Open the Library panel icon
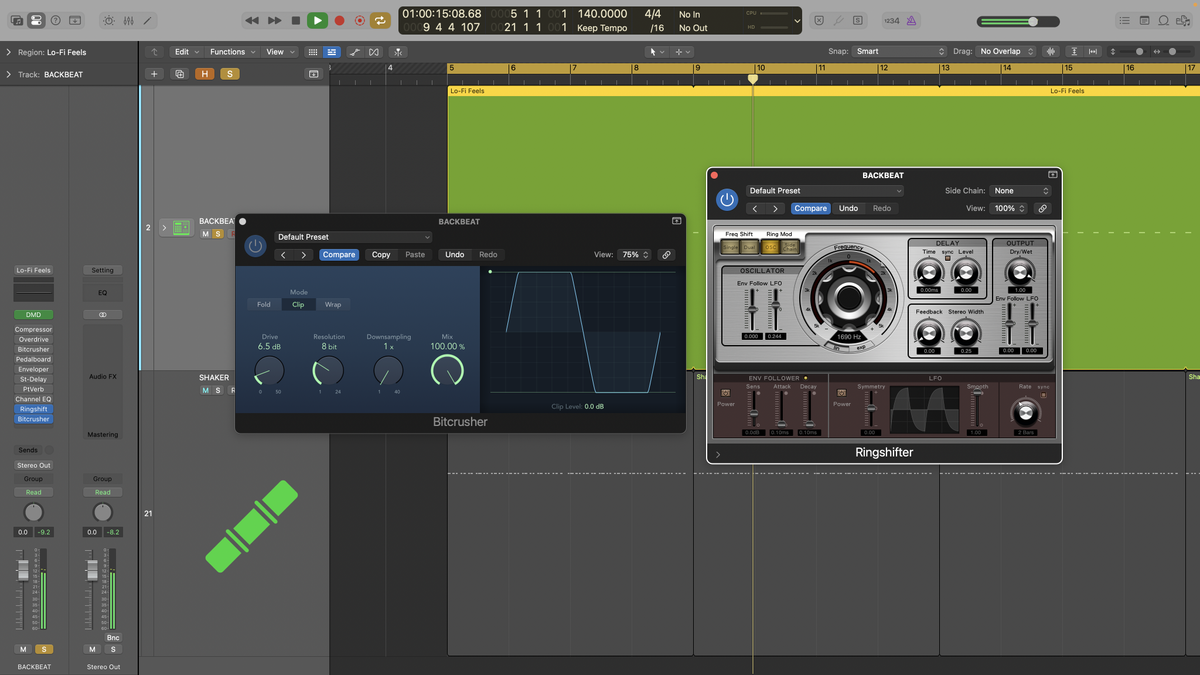 tap(16, 20)
